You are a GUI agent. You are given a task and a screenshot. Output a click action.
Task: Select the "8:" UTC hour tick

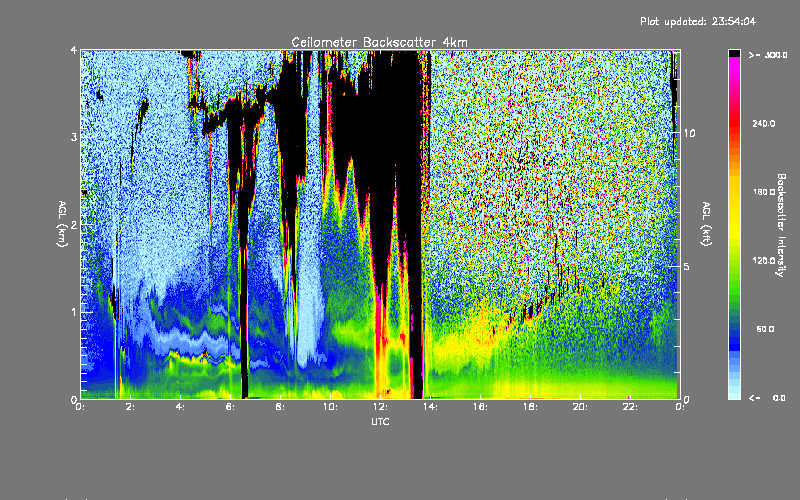[x=280, y=407]
